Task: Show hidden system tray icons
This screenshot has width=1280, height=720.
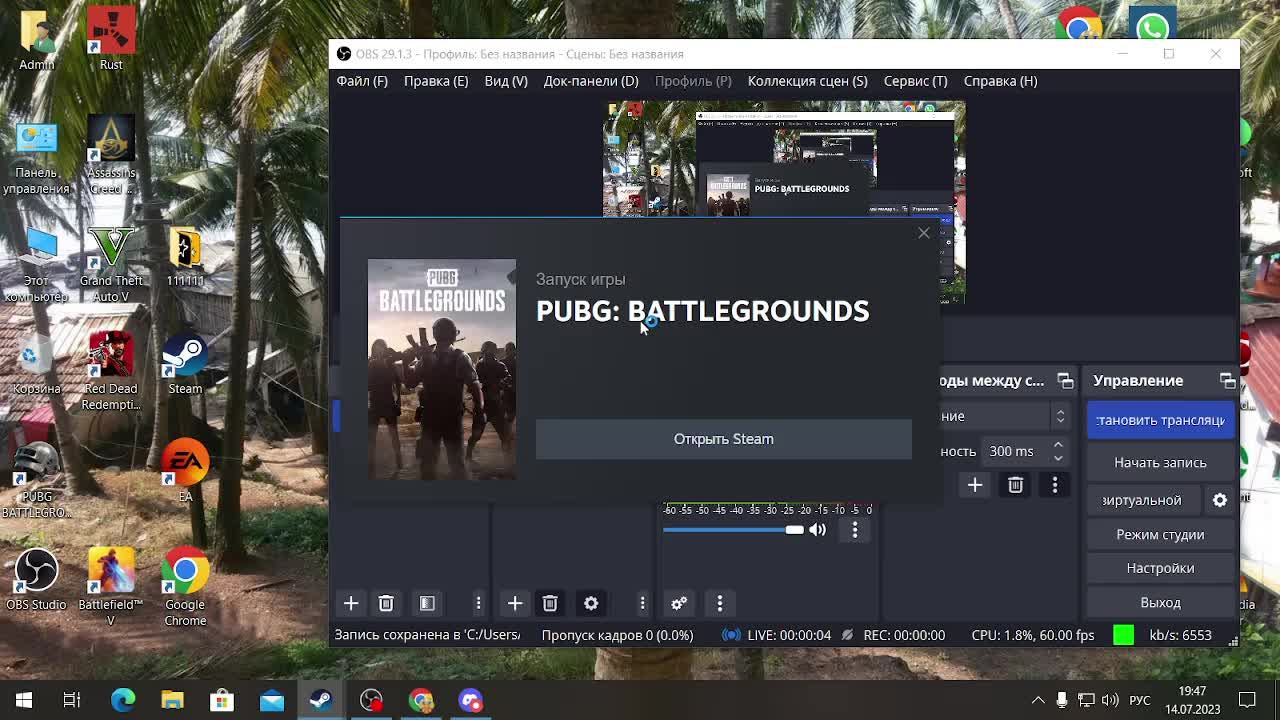Action: [1038, 700]
